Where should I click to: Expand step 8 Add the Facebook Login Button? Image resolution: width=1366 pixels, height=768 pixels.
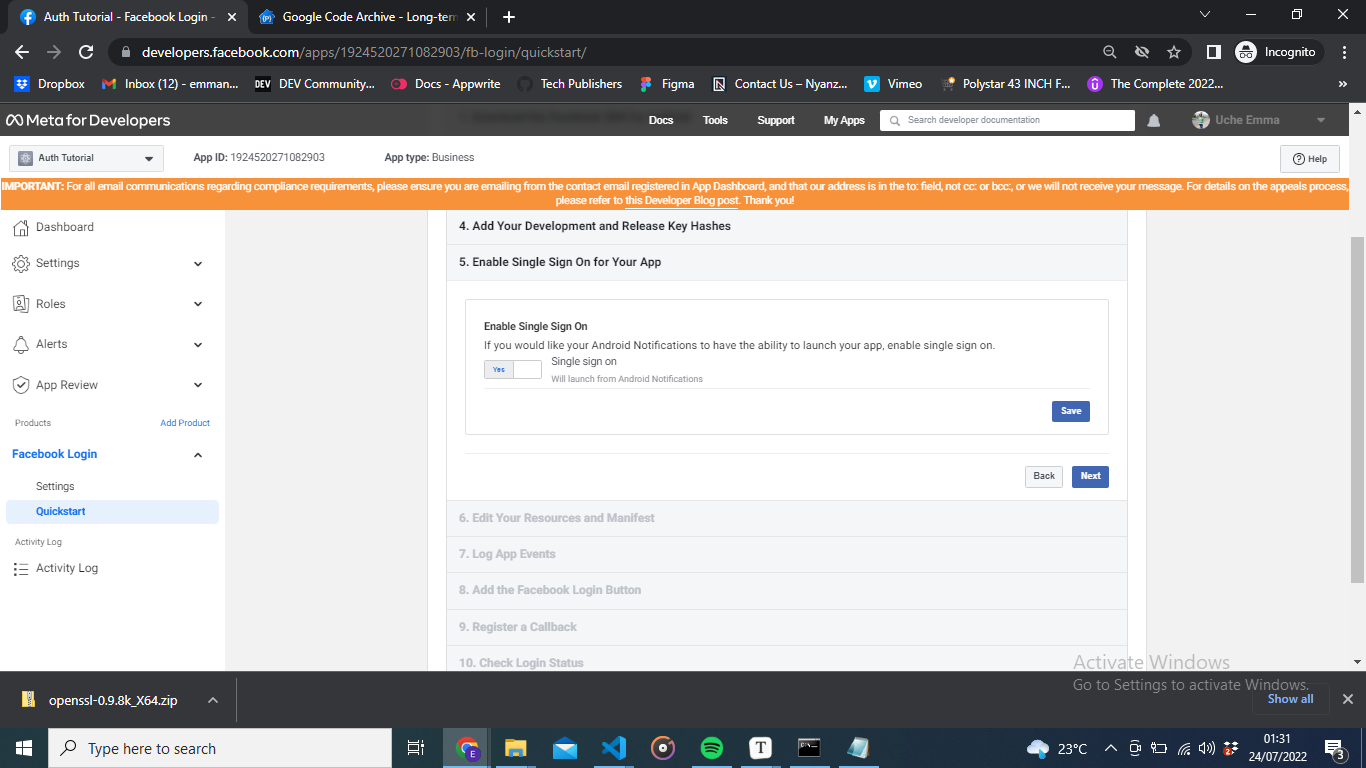tap(787, 590)
